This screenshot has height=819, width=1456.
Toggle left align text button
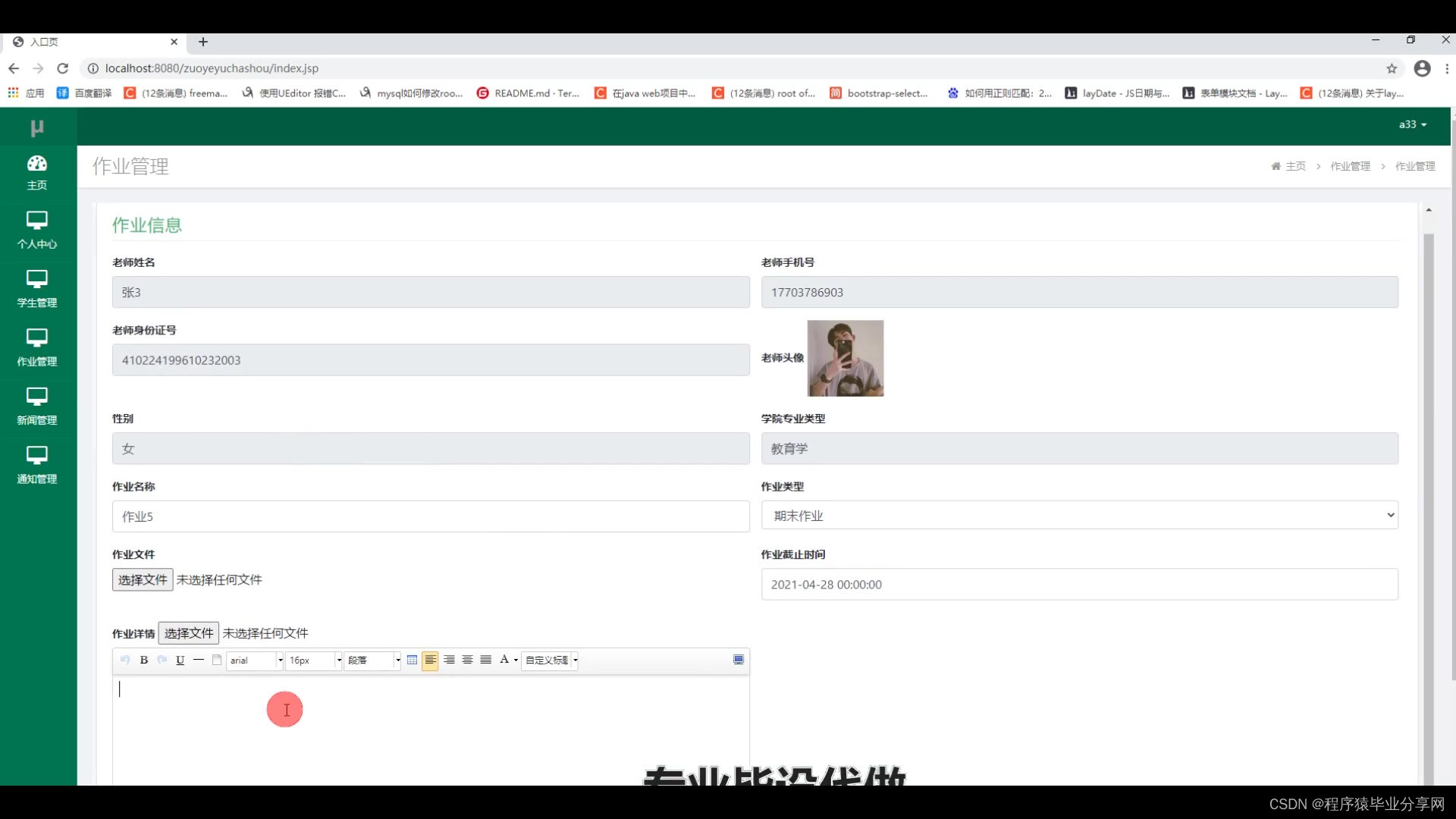430,660
